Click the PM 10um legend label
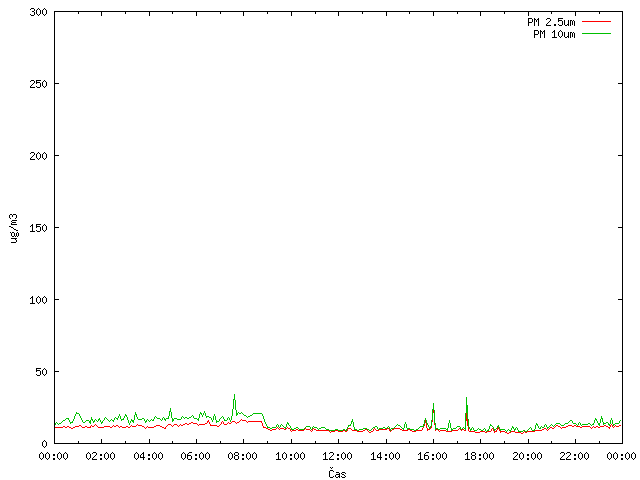This screenshot has height=480, width=640. [x=554, y=34]
